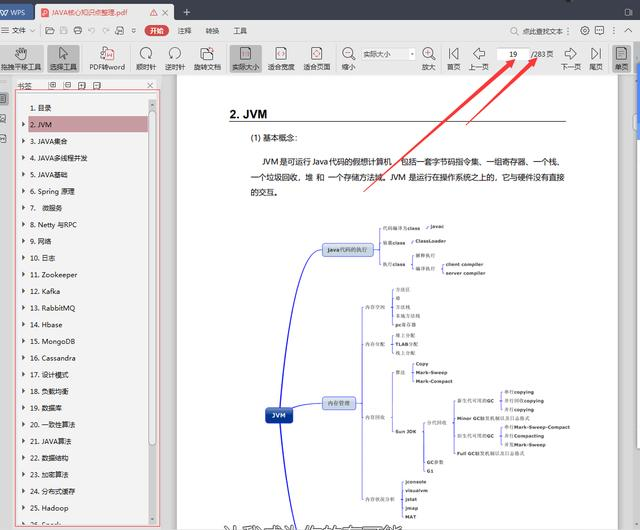Screen dimensions: 640x530
Task: Expand the 4. JAVA多线程并发 bookmark
Action: (x=23, y=158)
